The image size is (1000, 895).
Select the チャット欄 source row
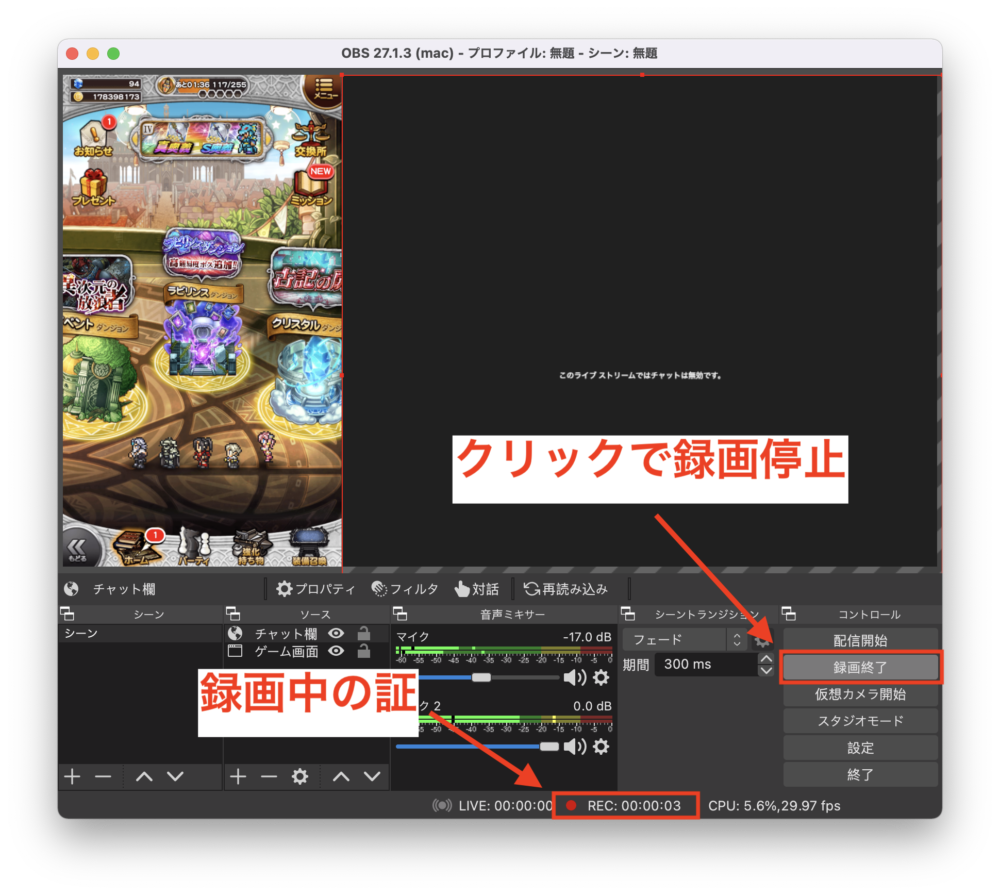tap(307, 633)
